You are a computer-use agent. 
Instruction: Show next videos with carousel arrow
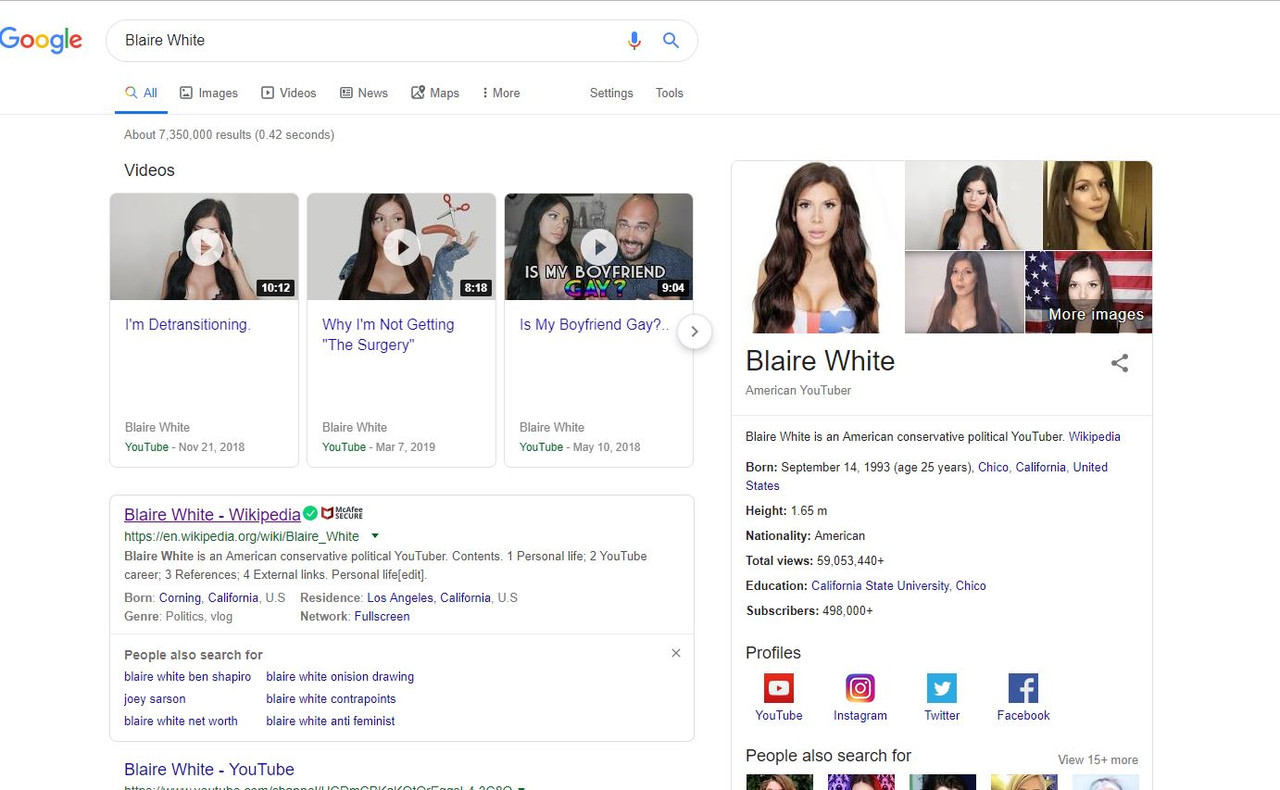click(694, 331)
